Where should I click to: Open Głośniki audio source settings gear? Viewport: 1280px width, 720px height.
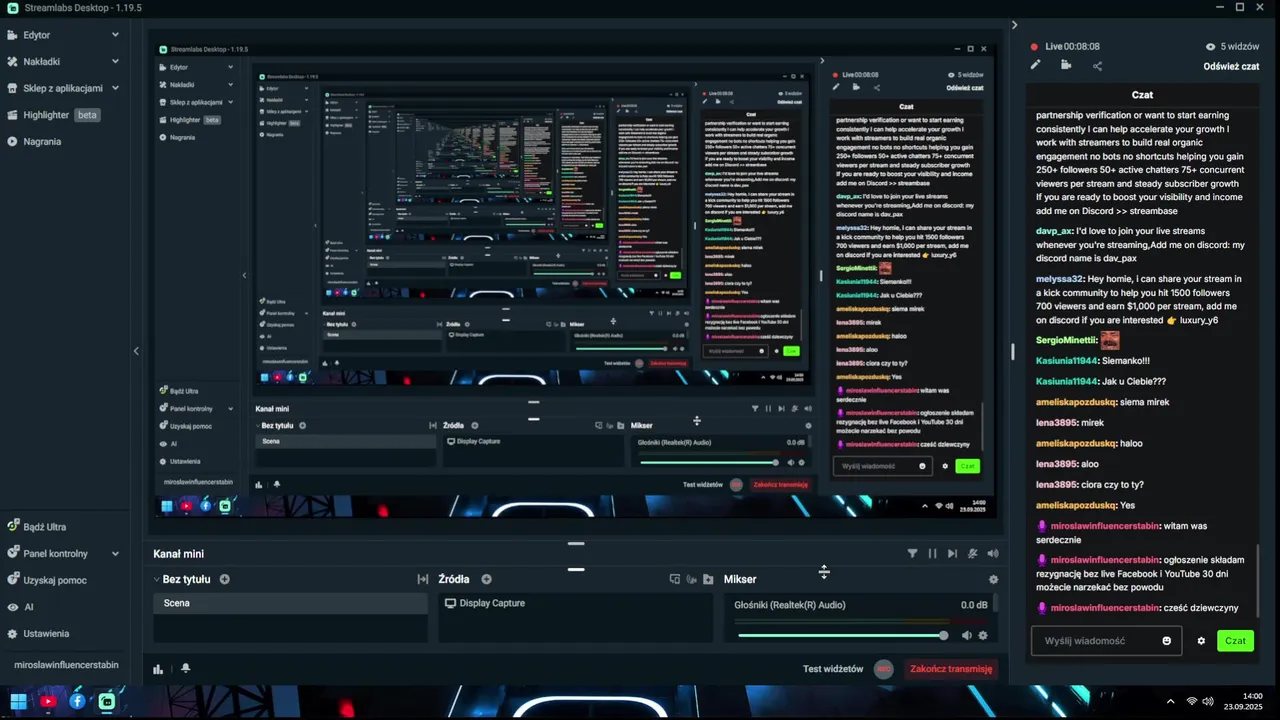pos(983,635)
